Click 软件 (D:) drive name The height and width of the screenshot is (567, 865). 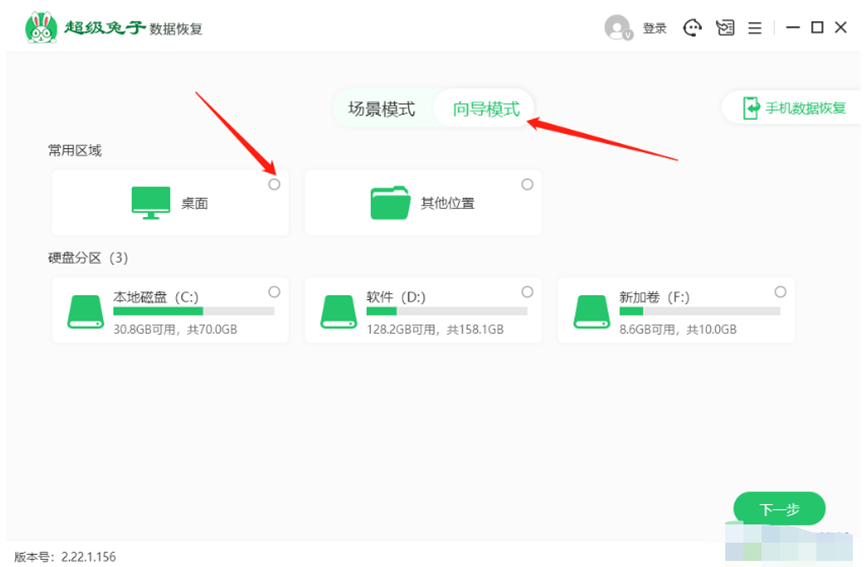click(x=396, y=297)
